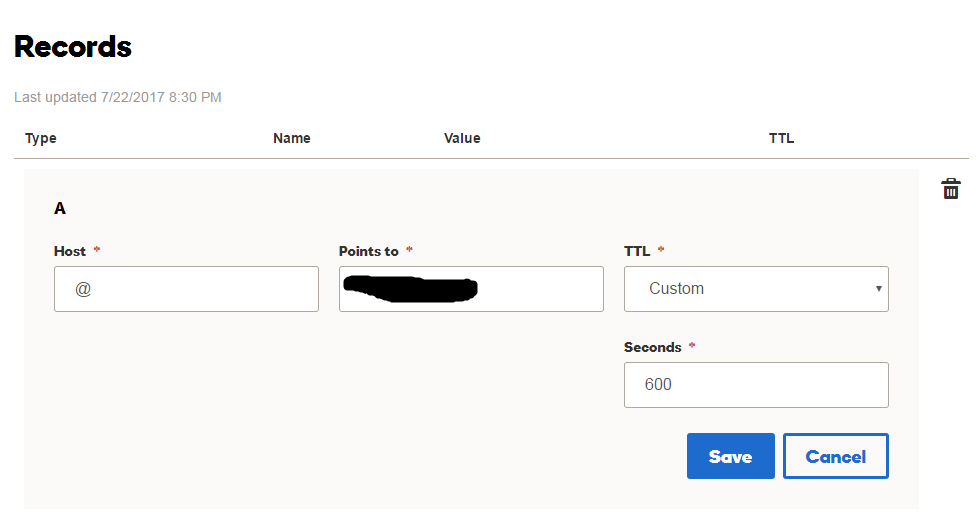Viewport: 976px width, 523px height.
Task: Click the Points to field label
Action: 368,251
